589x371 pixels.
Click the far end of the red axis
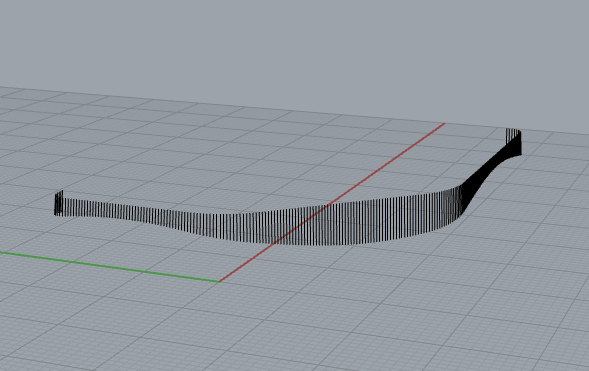pos(443,124)
